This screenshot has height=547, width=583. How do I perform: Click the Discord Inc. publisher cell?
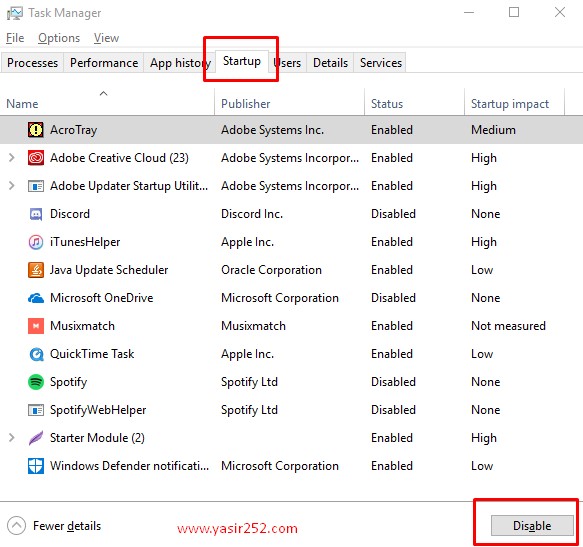point(252,214)
